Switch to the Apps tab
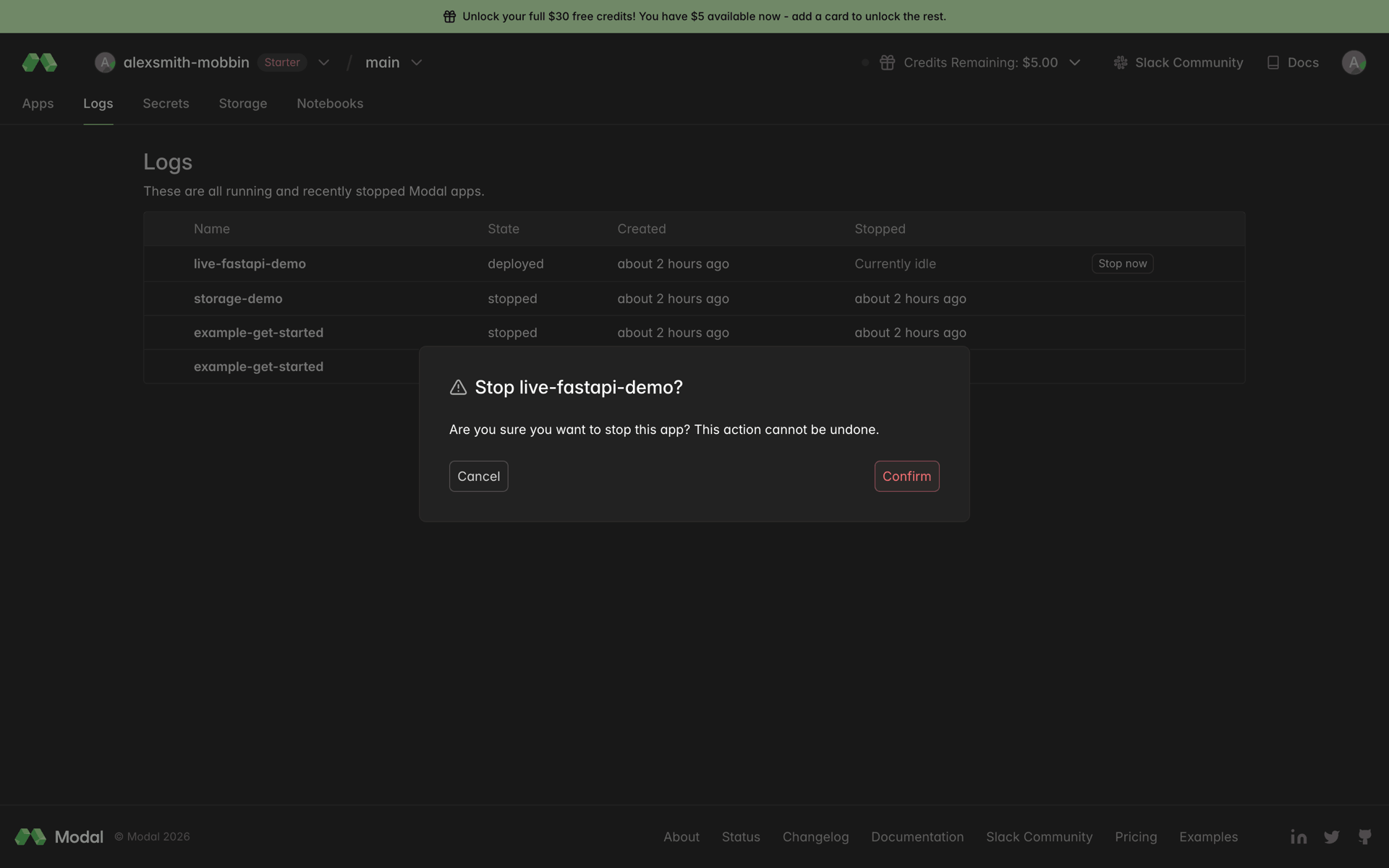The image size is (1389, 868). coord(38,103)
